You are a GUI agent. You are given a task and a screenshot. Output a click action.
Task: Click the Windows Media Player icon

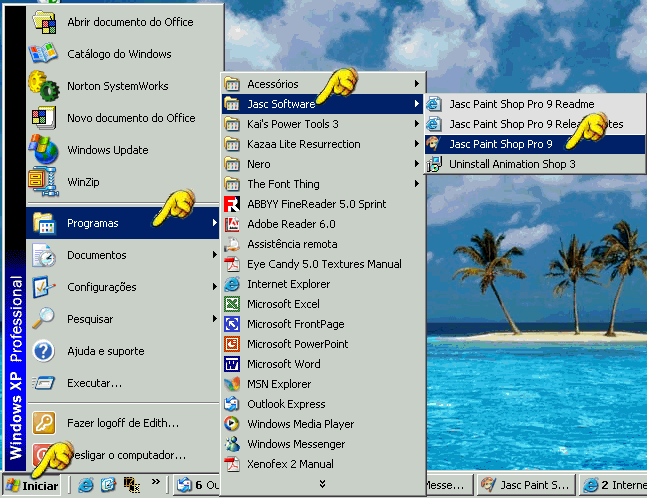(232, 424)
